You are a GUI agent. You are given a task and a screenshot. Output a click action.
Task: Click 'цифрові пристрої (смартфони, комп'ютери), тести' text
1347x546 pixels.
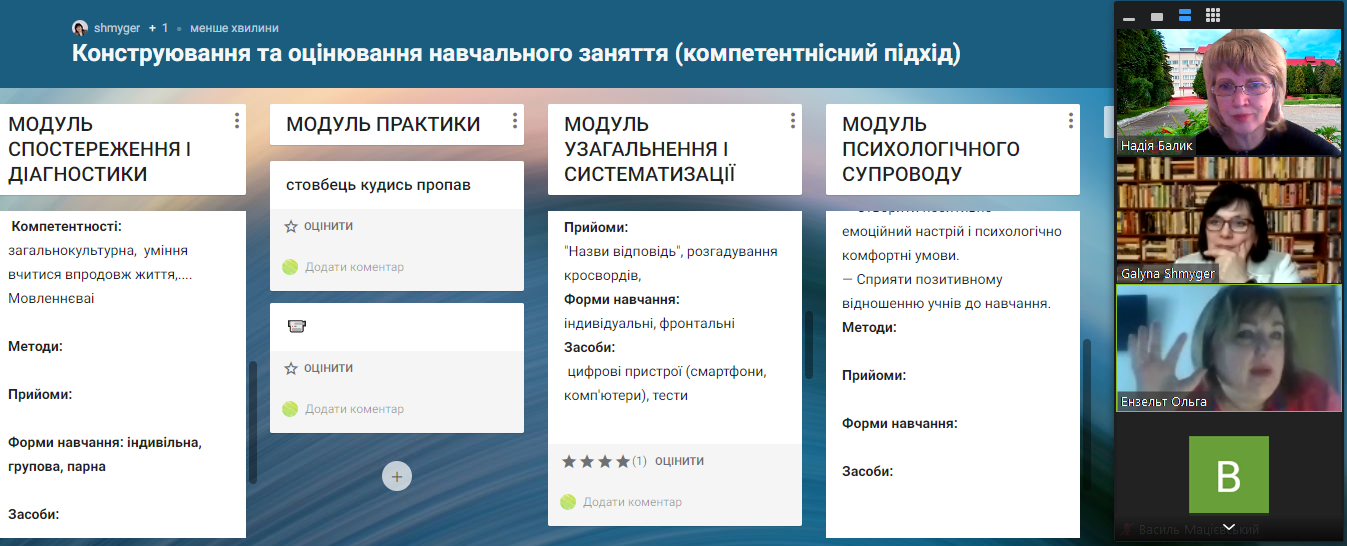pos(666,383)
